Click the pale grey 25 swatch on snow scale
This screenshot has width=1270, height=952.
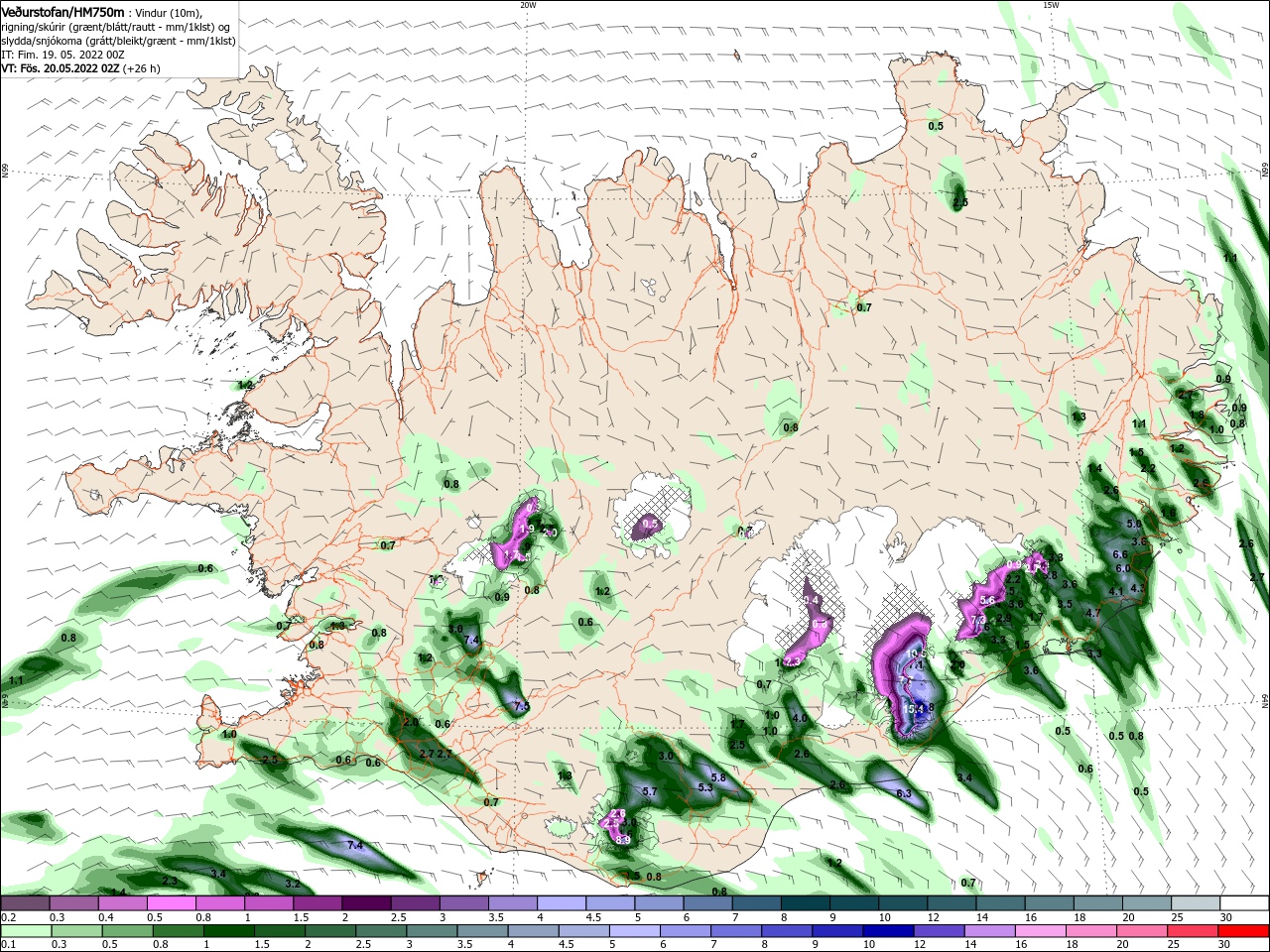point(1196,903)
